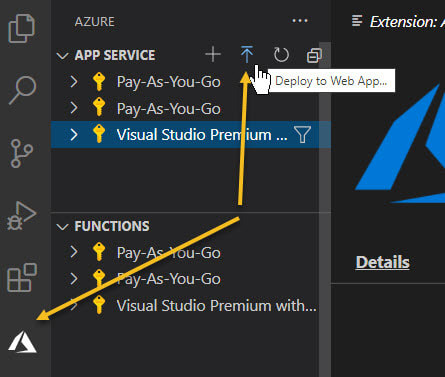This screenshot has height=377, width=445.
Task: Collapse the FUNCTIONS section
Action: click(x=62, y=227)
